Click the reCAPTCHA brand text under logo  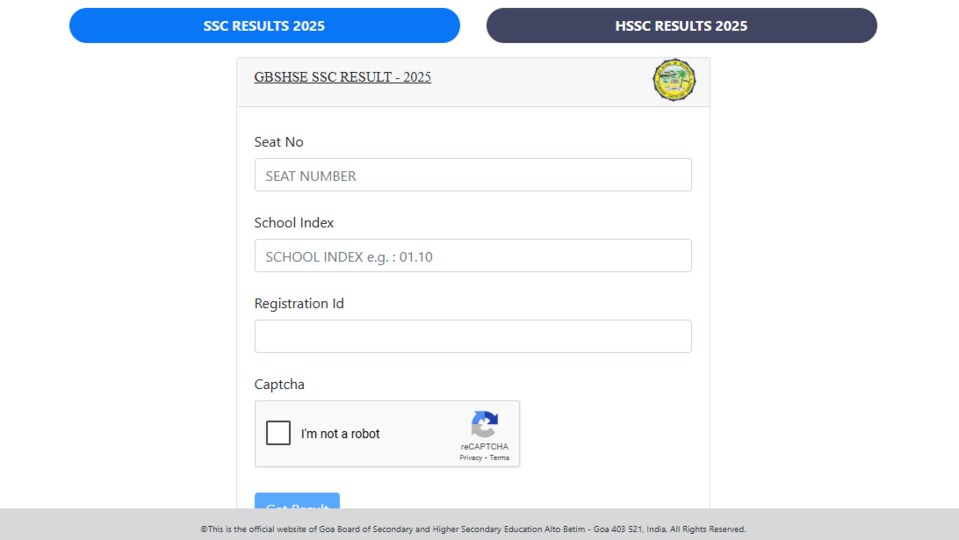(484, 446)
